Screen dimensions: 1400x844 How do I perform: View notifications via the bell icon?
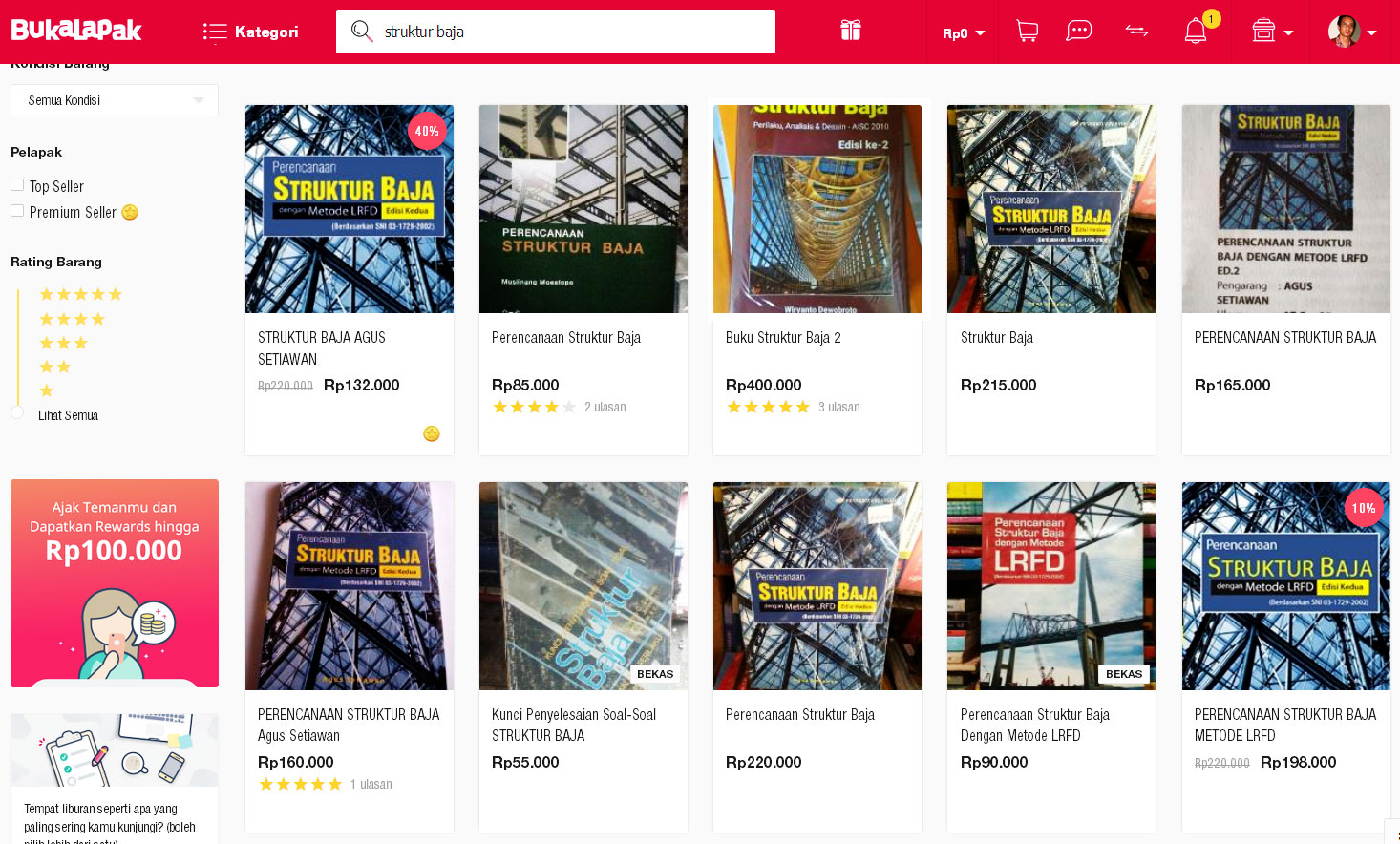click(x=1196, y=32)
